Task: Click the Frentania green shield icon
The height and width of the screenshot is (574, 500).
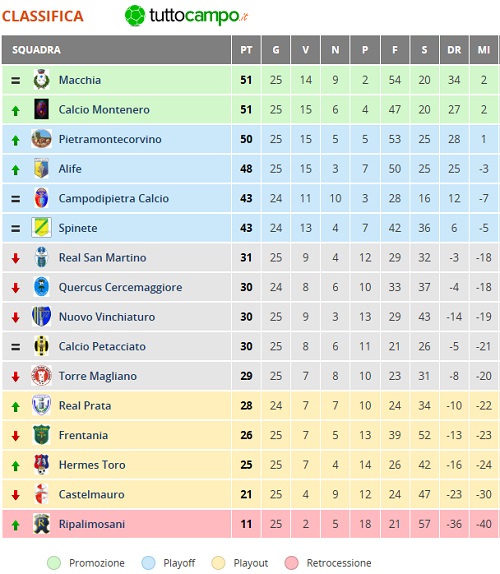Action: coord(41,435)
